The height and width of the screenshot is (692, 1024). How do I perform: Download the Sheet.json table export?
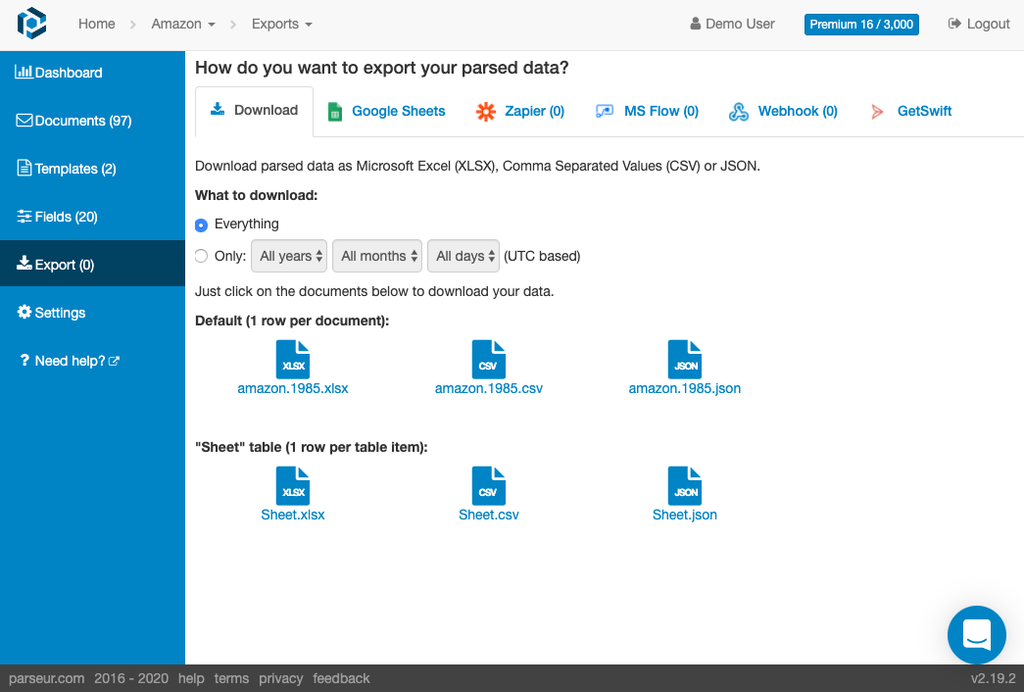coord(684,515)
